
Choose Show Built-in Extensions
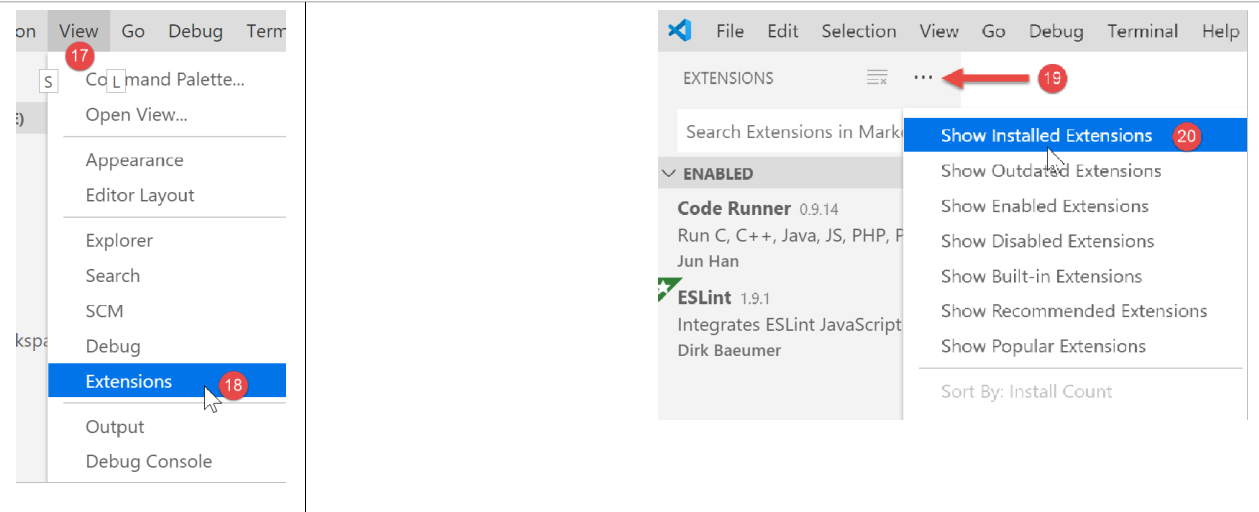point(1041,276)
